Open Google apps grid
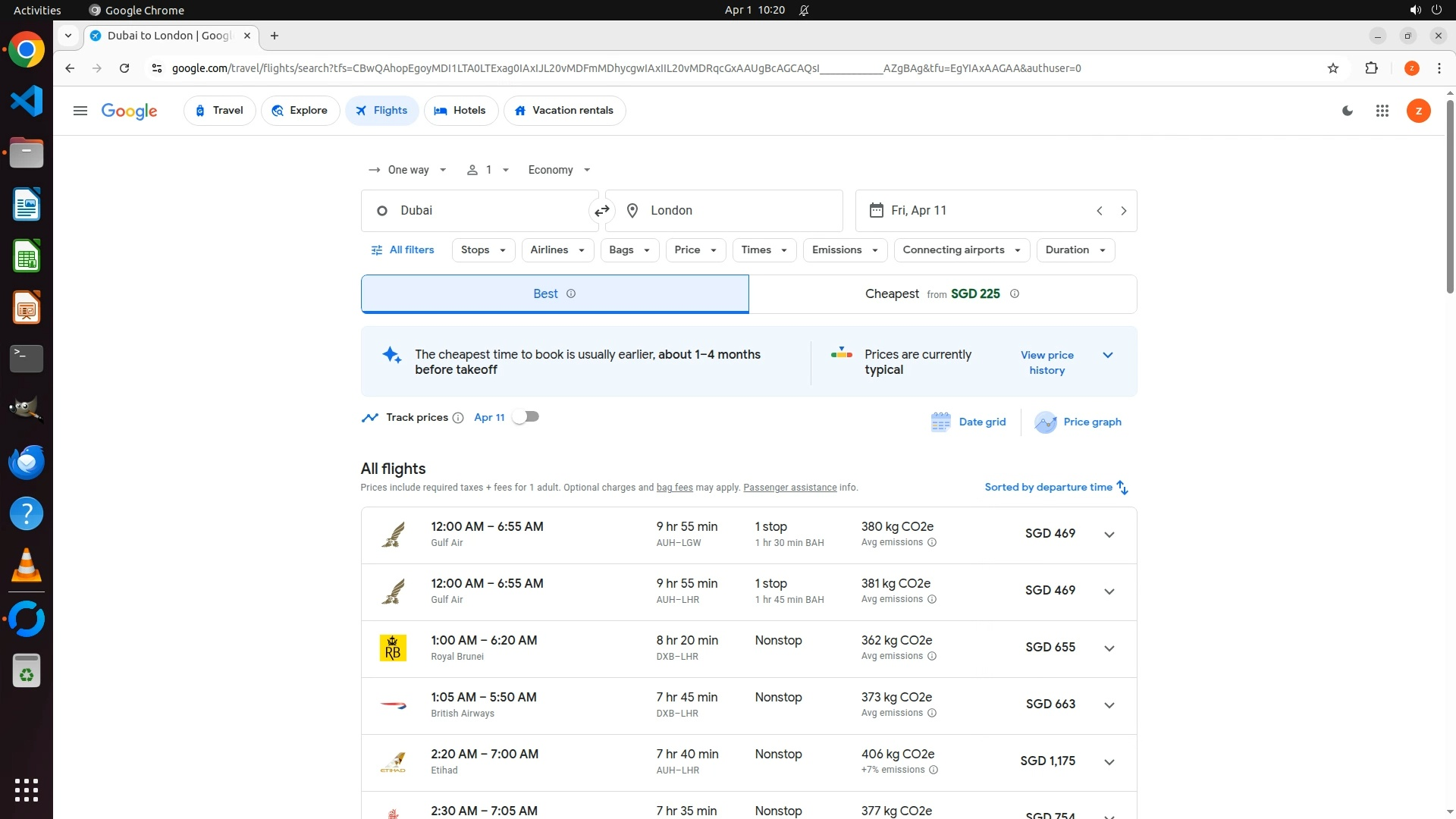Viewport: 1456px width, 819px height. [x=1382, y=111]
